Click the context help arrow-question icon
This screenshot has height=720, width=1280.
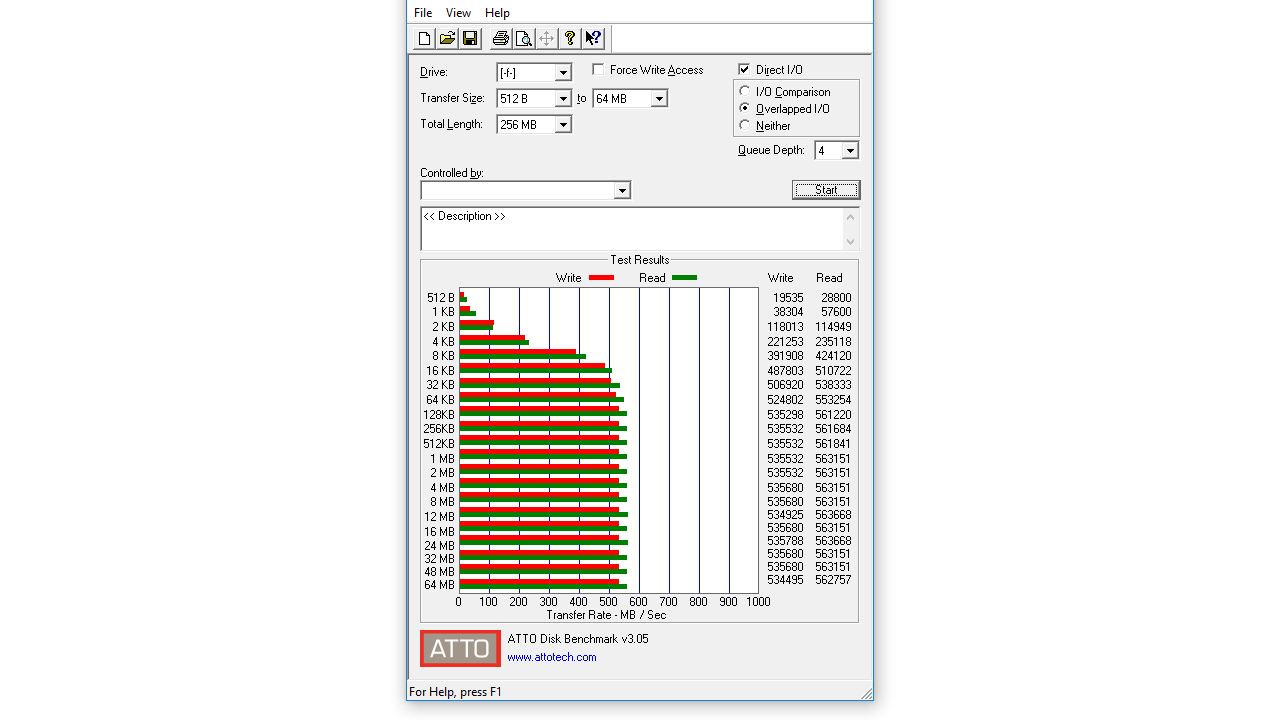593,39
